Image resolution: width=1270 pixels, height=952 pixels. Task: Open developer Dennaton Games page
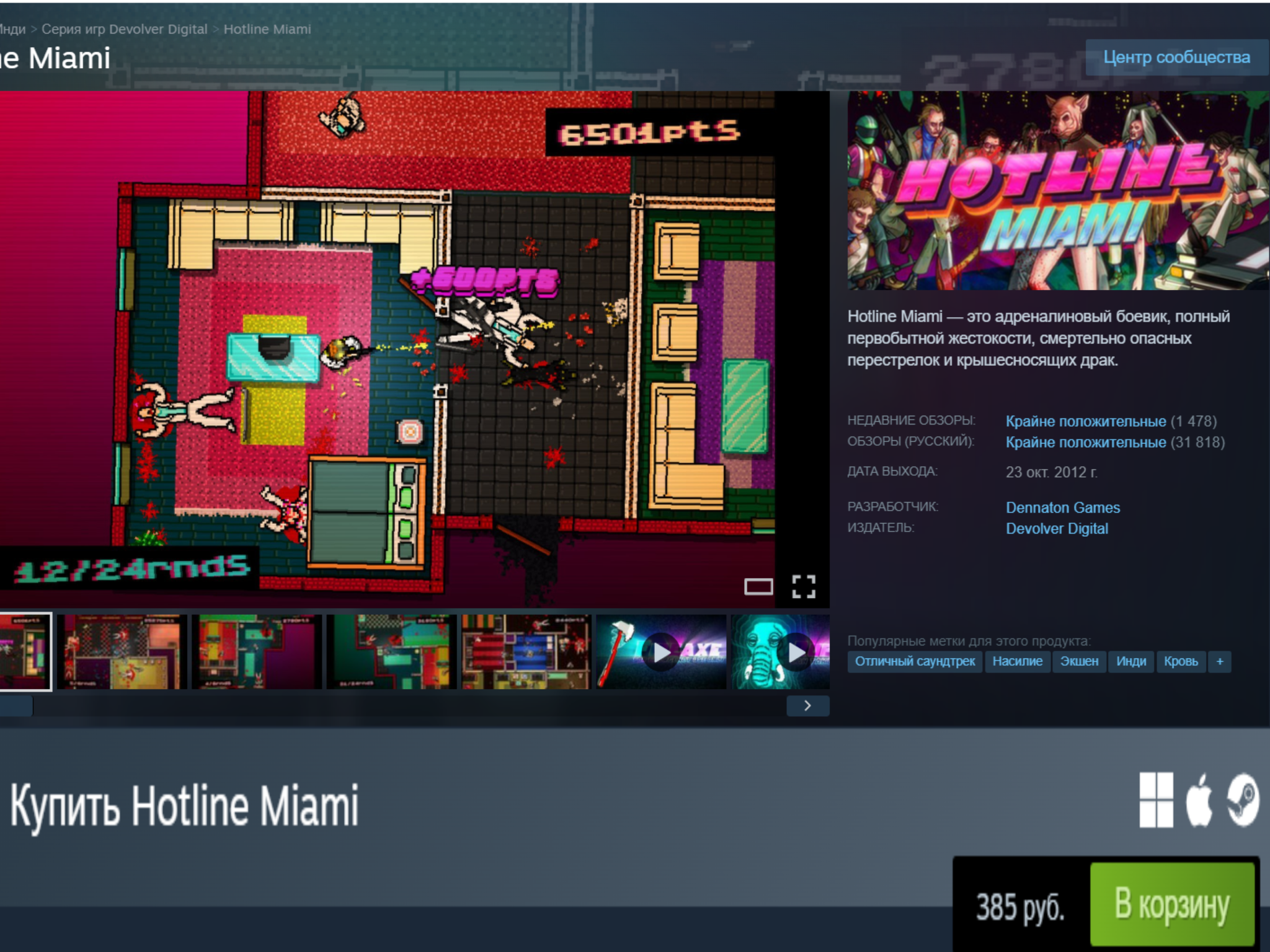click(x=1063, y=508)
